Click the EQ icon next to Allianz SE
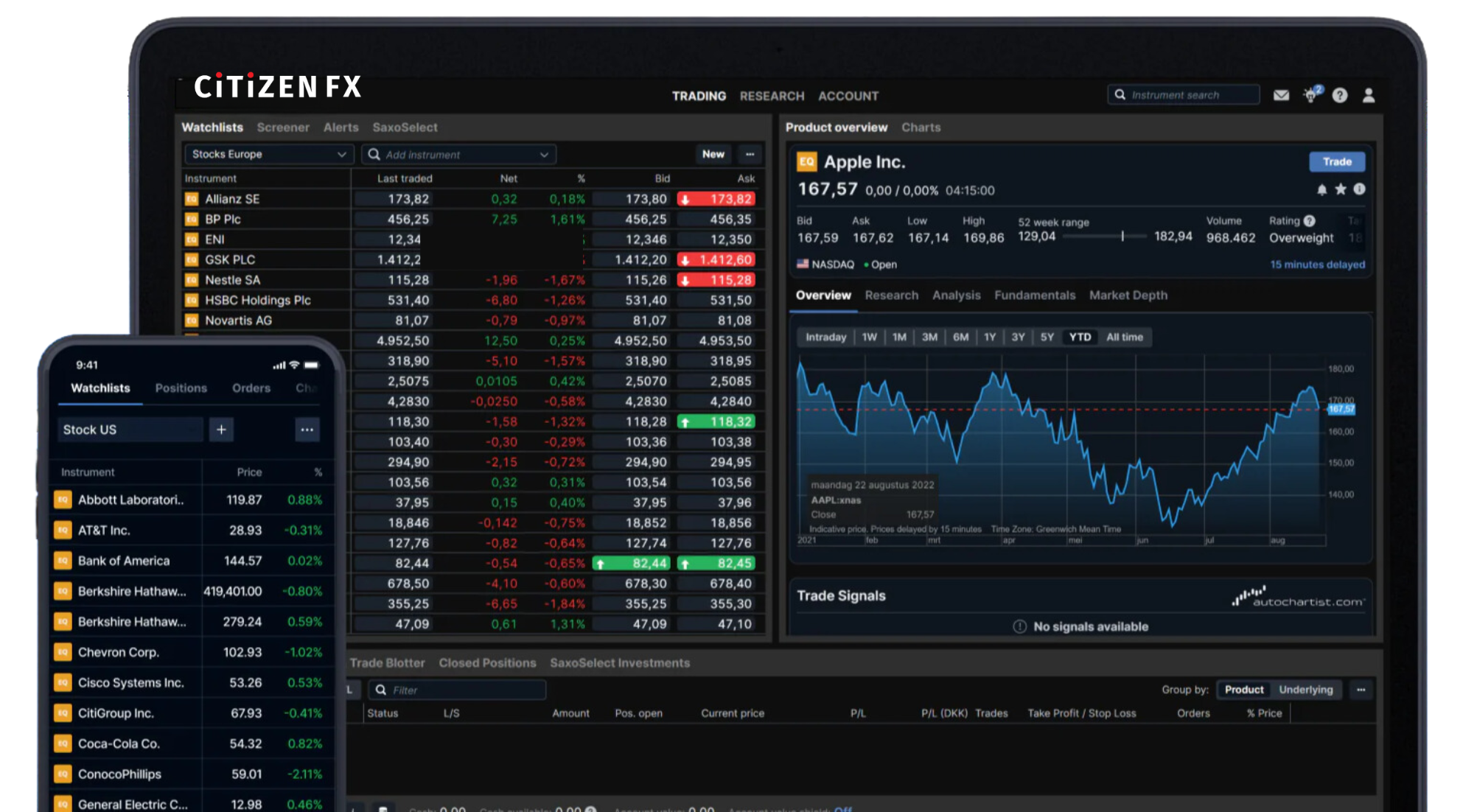This screenshot has height=812, width=1477. 192,199
